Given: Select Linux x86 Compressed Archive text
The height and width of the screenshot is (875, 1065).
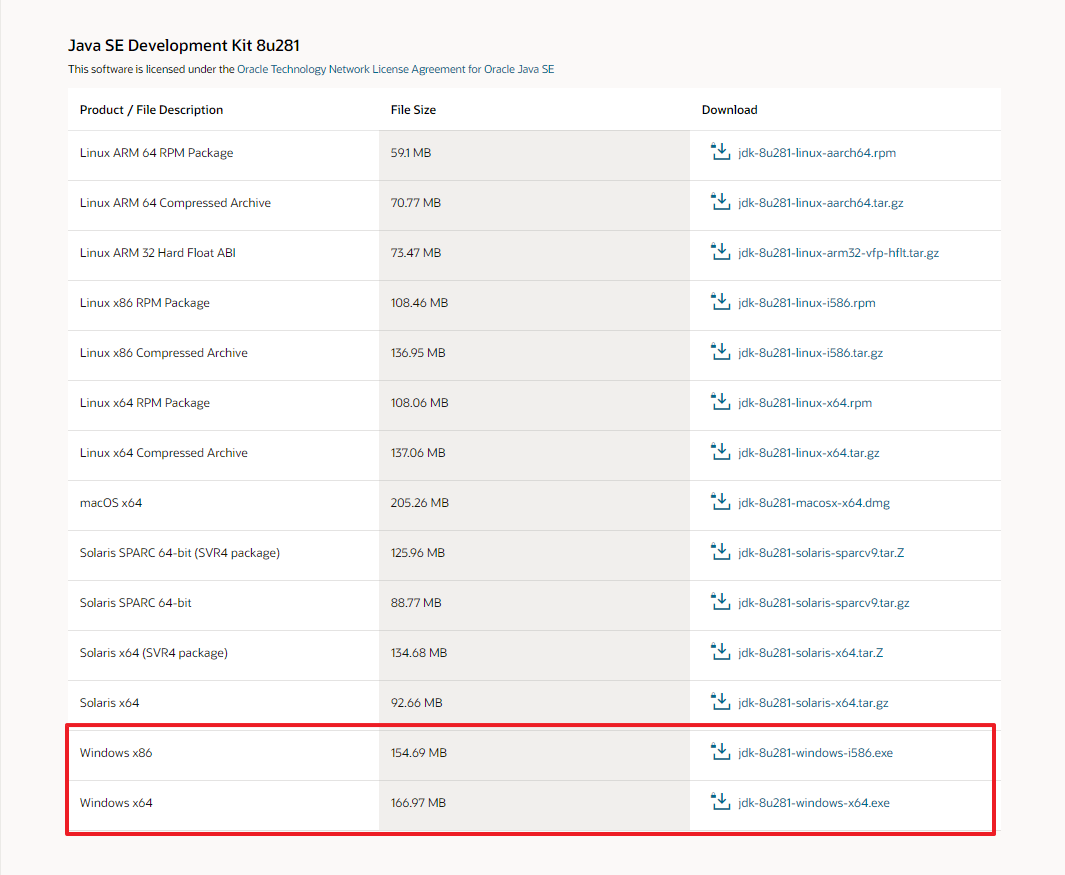Looking at the screenshot, I should [164, 353].
